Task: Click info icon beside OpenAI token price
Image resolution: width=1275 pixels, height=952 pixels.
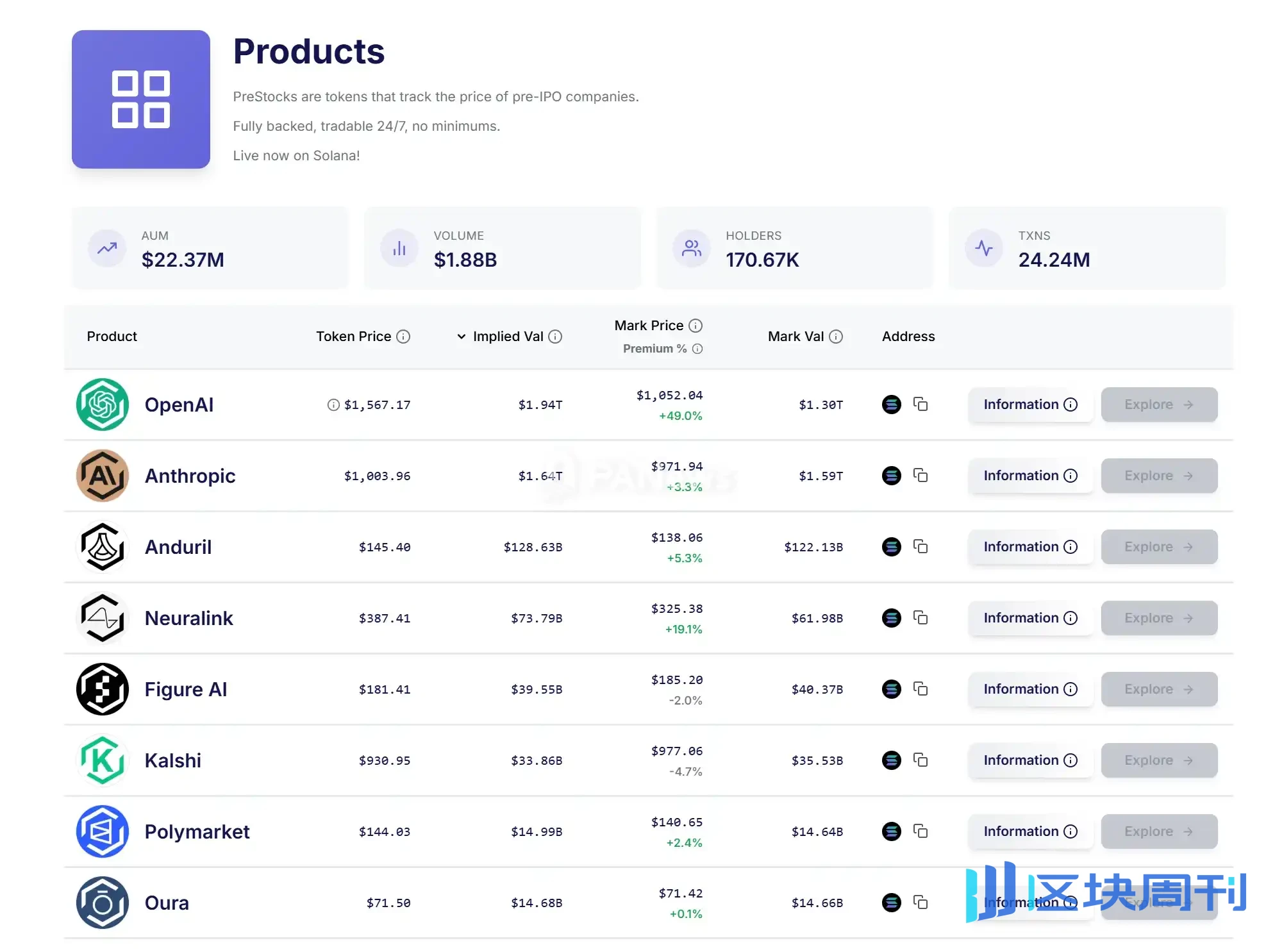Action: (333, 405)
